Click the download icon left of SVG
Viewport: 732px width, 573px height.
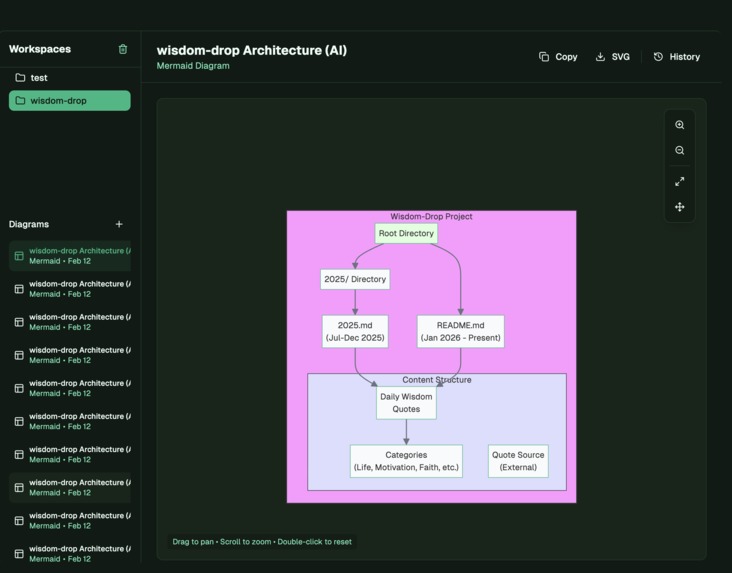[600, 57]
